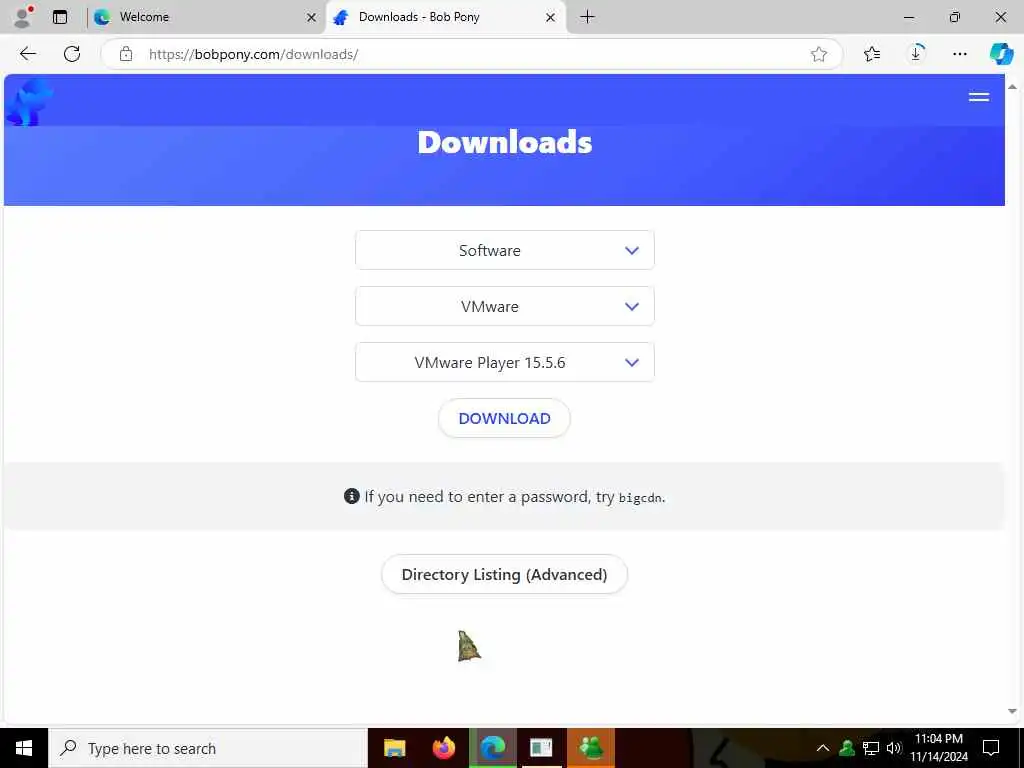Screen dimensions: 1024x768
Task: Open the notification center icon
Action: coord(991,748)
